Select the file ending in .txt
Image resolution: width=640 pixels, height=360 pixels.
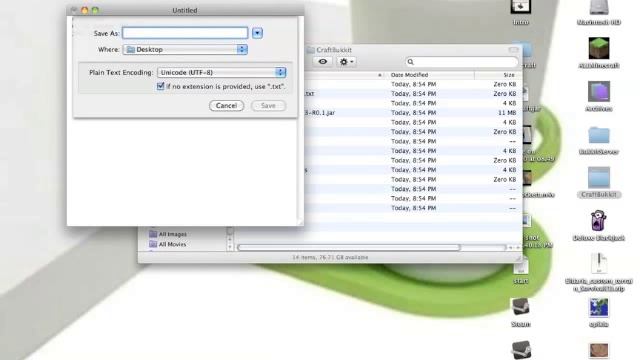(310, 94)
